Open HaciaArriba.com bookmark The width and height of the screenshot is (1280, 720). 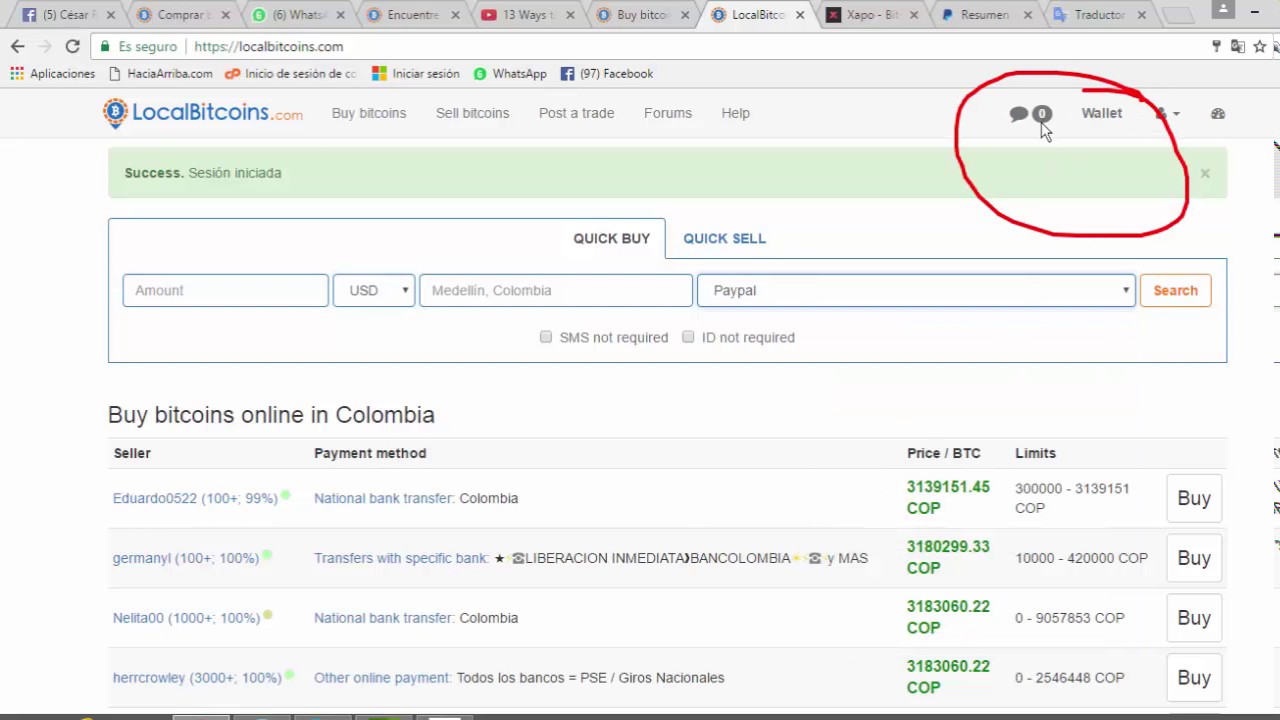(x=160, y=74)
